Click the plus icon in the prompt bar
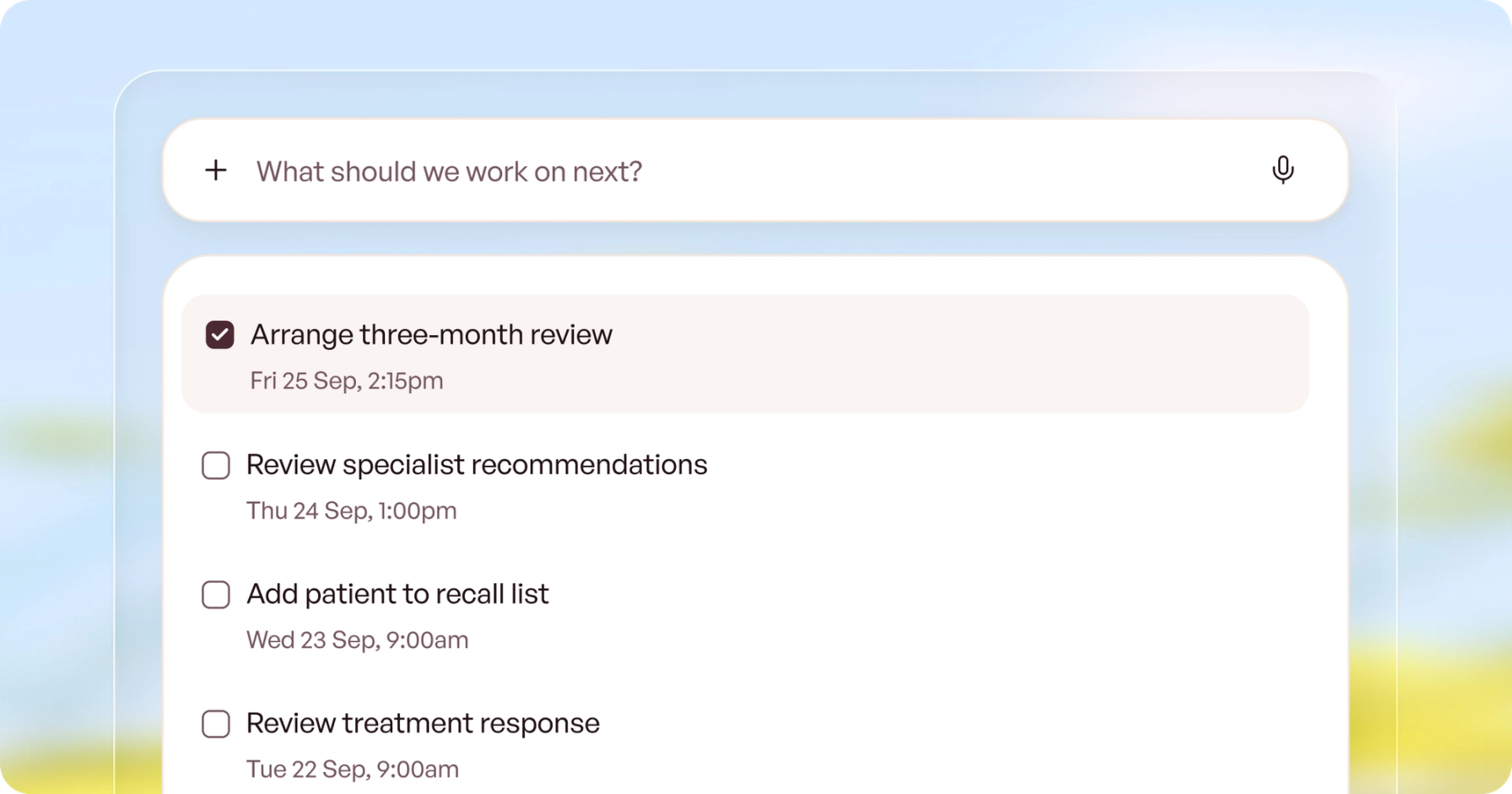The image size is (1512, 794). (x=216, y=170)
